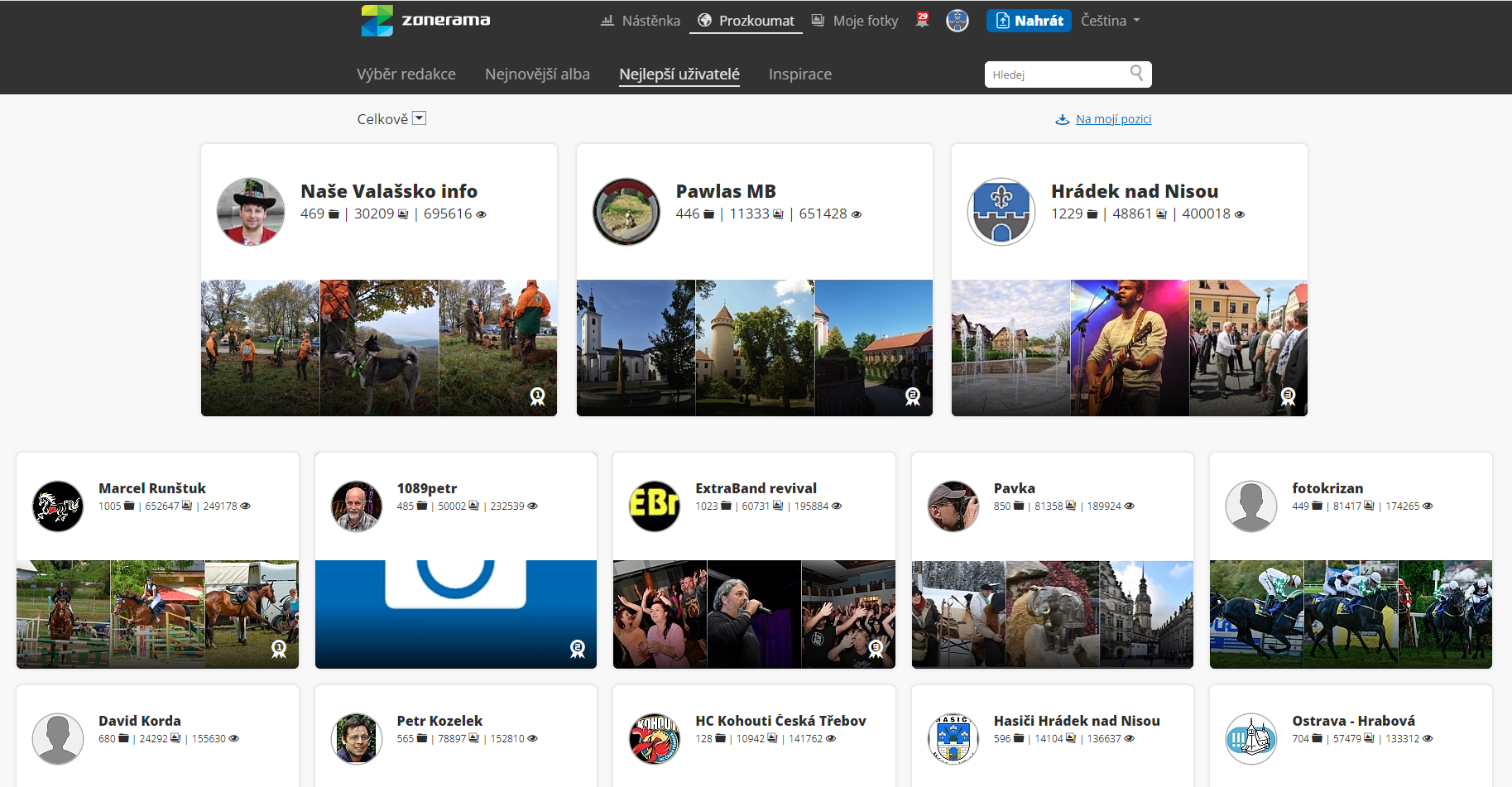Open Naše Valašsko info avatar
Screen dimensions: 1512x787
click(251, 212)
